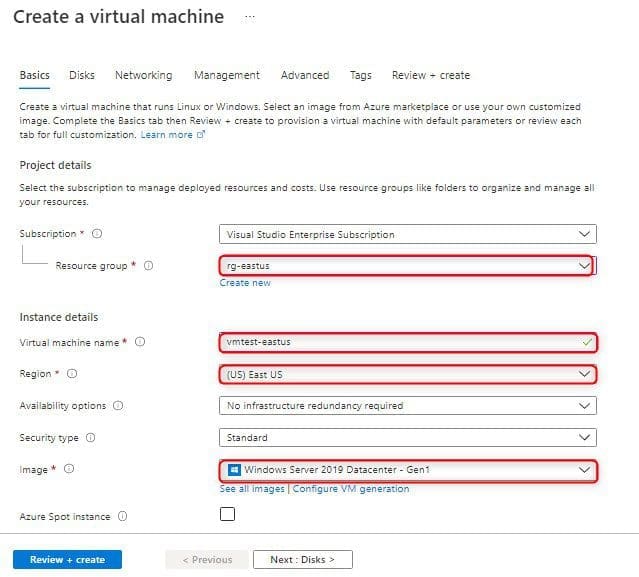
Task: Click the Region field label
Action: [x=35, y=374]
